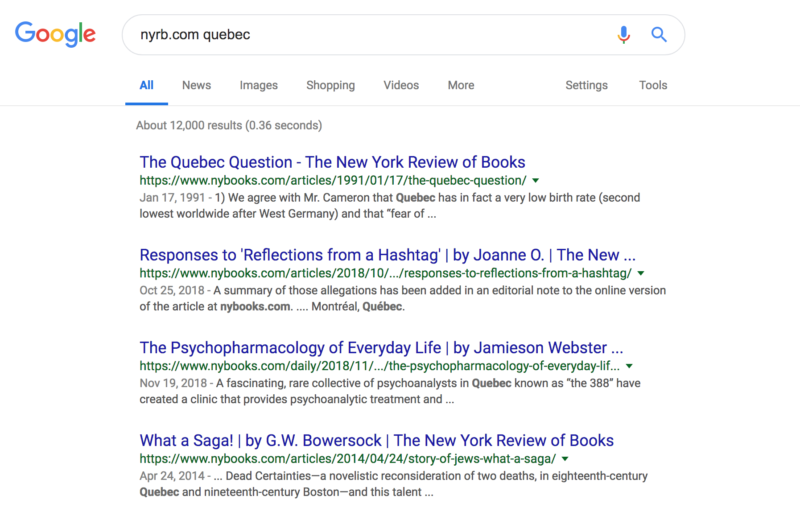Open Responses to 'Reflections from a Hashtag' result
The image size is (800, 512).
387,255
